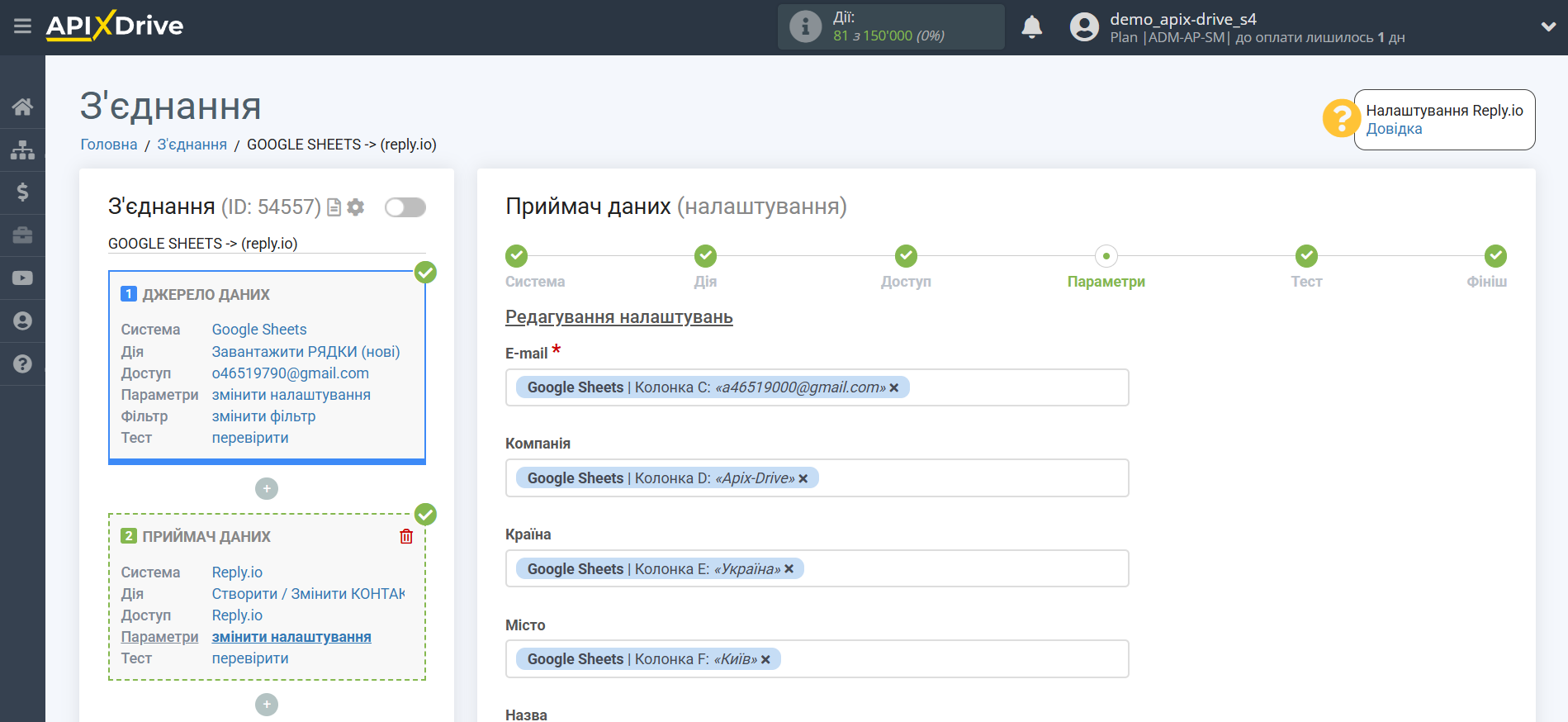Click the ApiX-Drive logo
The image size is (1568, 722).
click(x=115, y=26)
